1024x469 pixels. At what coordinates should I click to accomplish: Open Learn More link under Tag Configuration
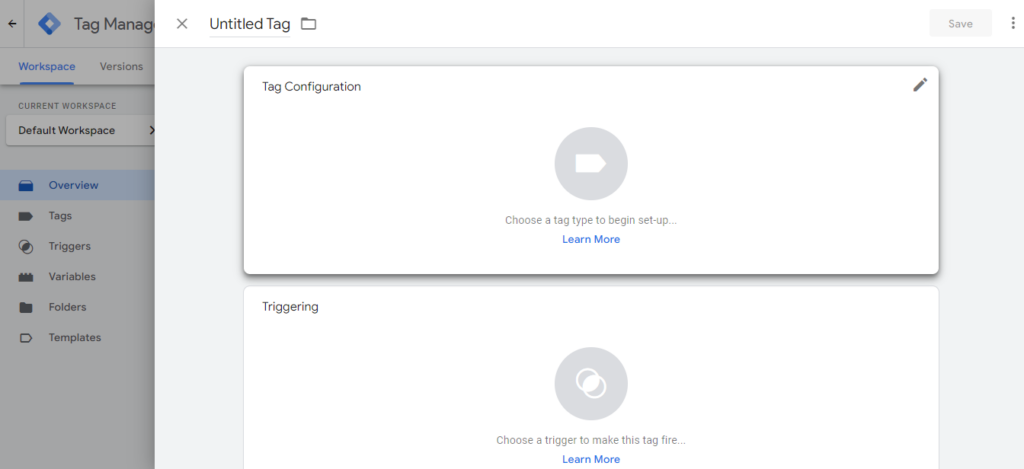(591, 239)
